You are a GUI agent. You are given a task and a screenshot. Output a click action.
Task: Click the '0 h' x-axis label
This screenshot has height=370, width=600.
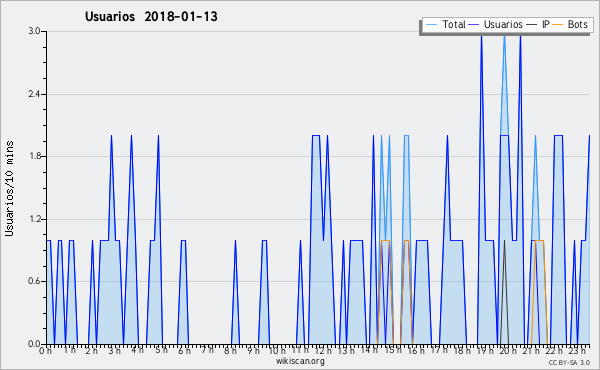pyautogui.click(x=46, y=351)
